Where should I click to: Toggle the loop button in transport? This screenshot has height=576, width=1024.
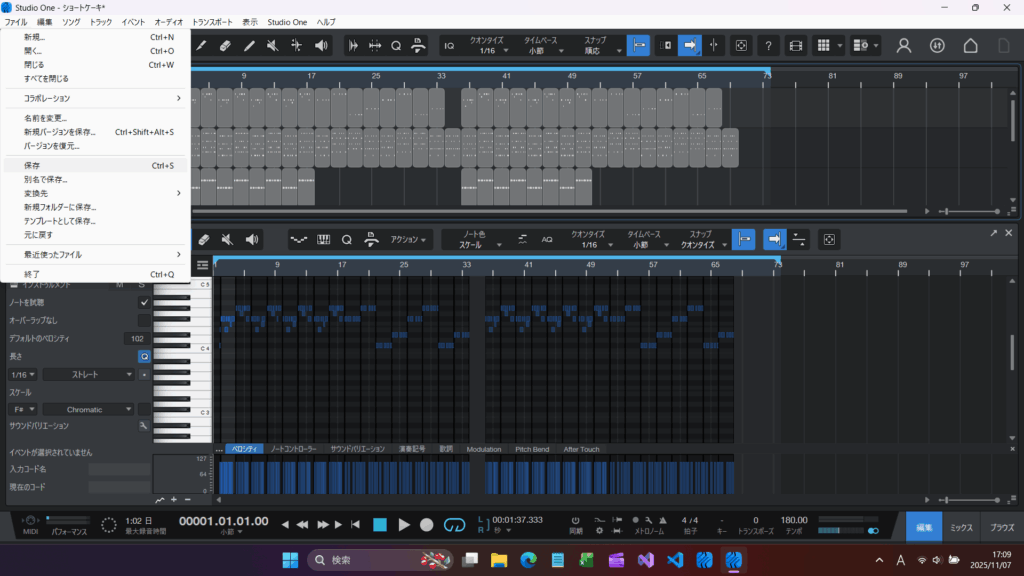click(455, 524)
